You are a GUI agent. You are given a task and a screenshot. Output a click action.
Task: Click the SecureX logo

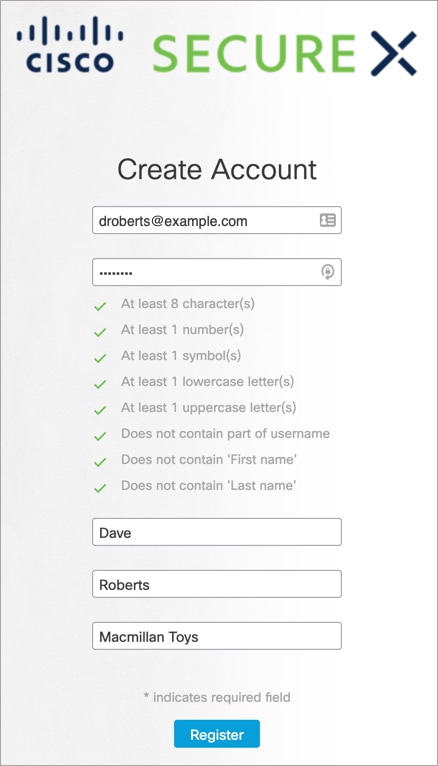(x=285, y=53)
